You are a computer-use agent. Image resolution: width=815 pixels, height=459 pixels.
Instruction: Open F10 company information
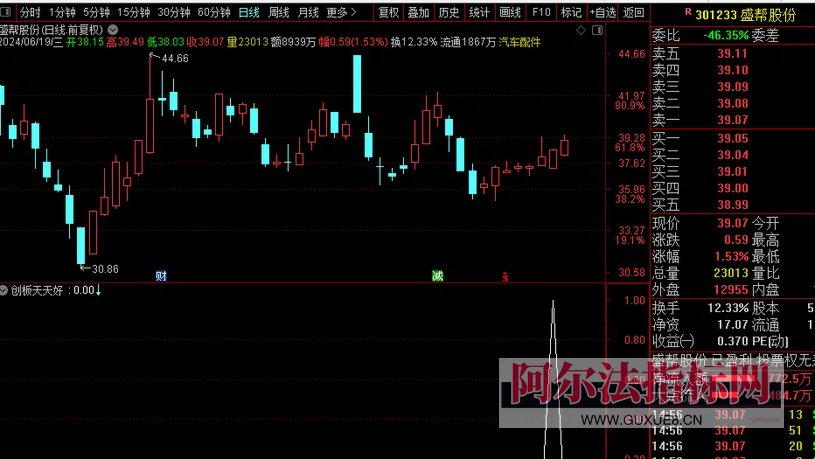541,12
